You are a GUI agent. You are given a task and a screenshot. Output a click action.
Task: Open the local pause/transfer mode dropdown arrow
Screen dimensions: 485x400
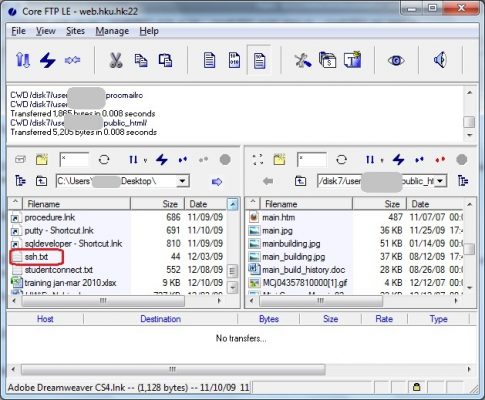coord(145,160)
